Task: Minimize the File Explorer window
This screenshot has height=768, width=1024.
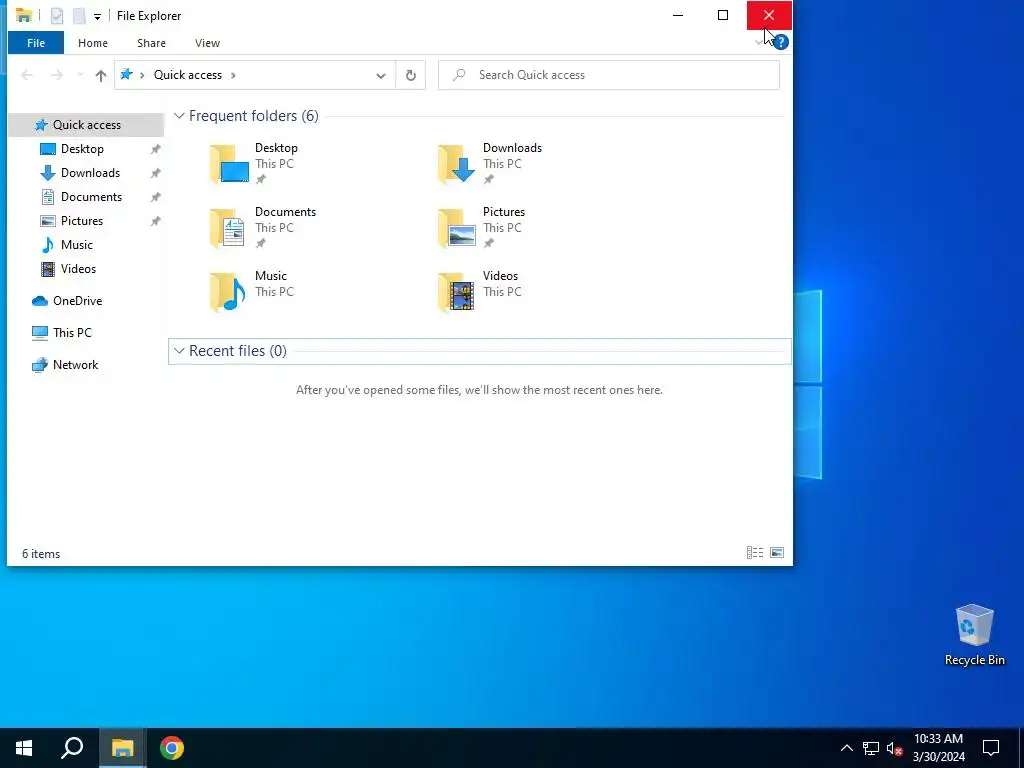Action: (x=678, y=15)
